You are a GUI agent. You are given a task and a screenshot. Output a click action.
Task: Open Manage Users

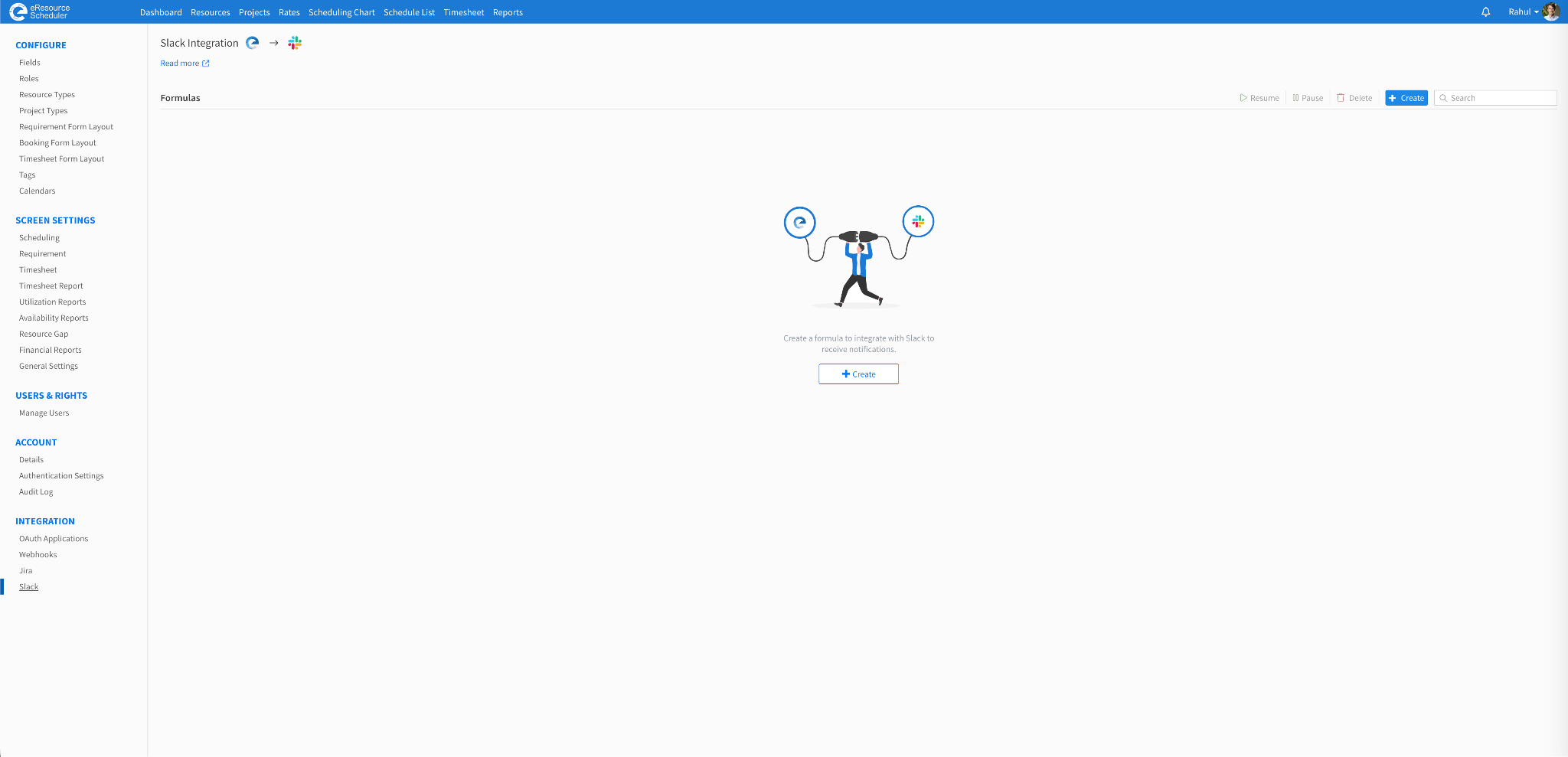(44, 413)
